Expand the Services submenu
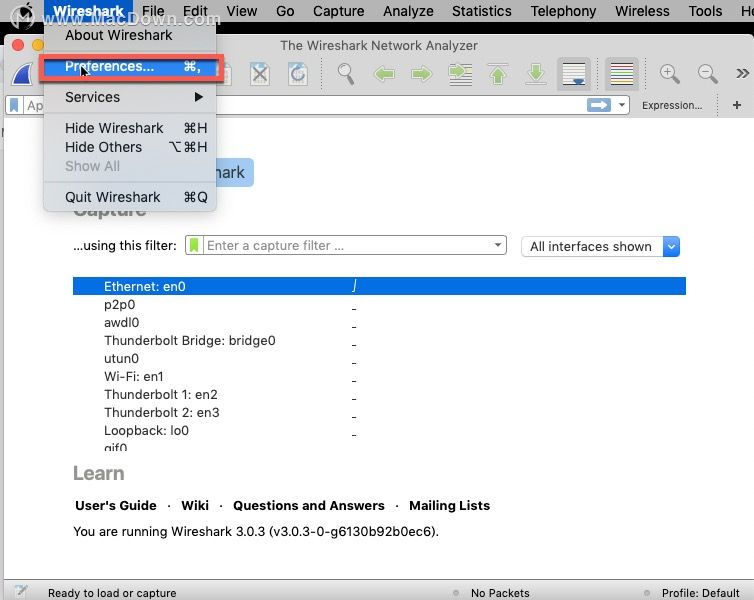This screenshot has width=754, height=600. (130, 97)
